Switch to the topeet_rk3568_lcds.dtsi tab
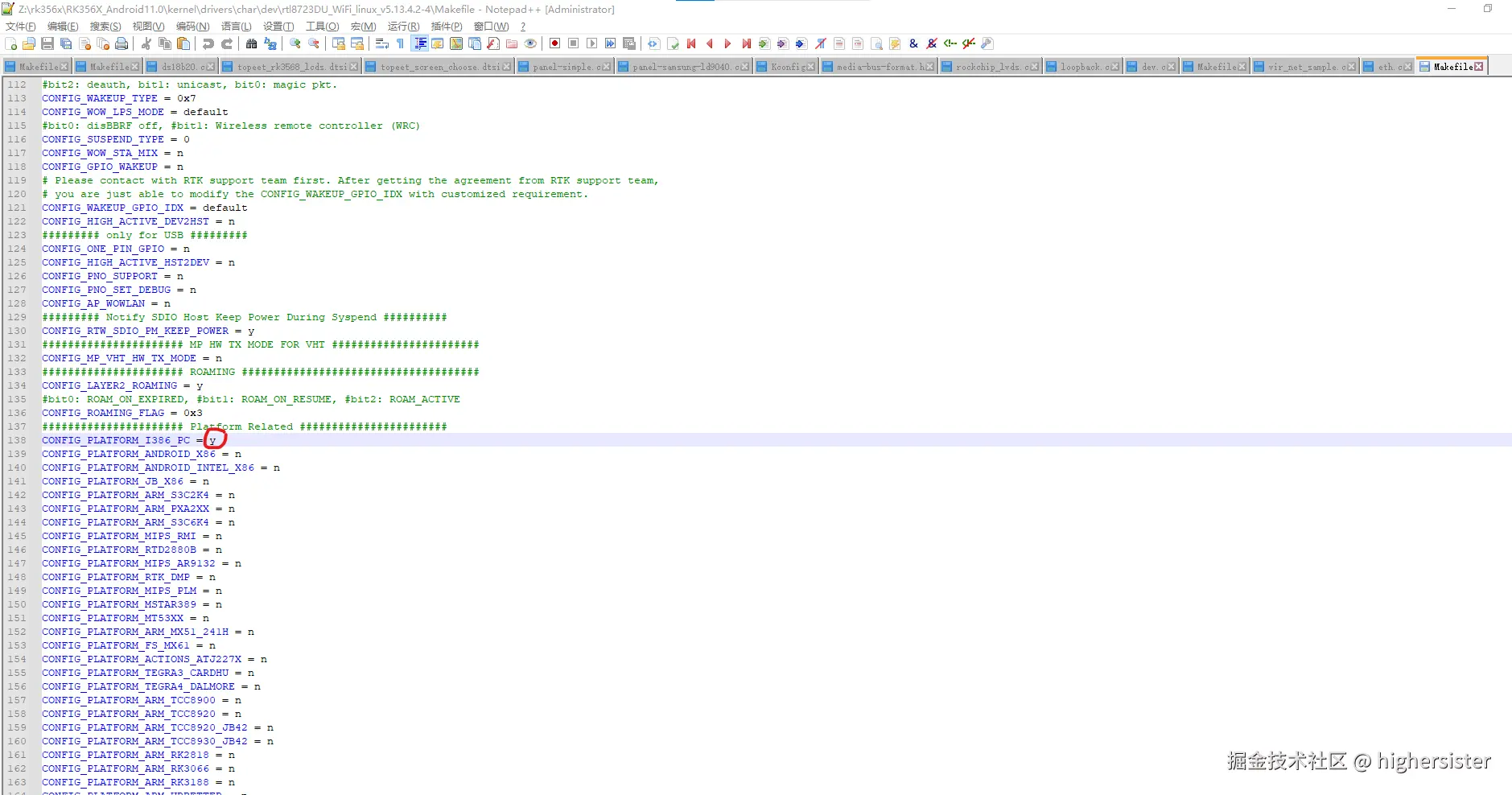Screen dimensions: 1512x795 (290, 67)
